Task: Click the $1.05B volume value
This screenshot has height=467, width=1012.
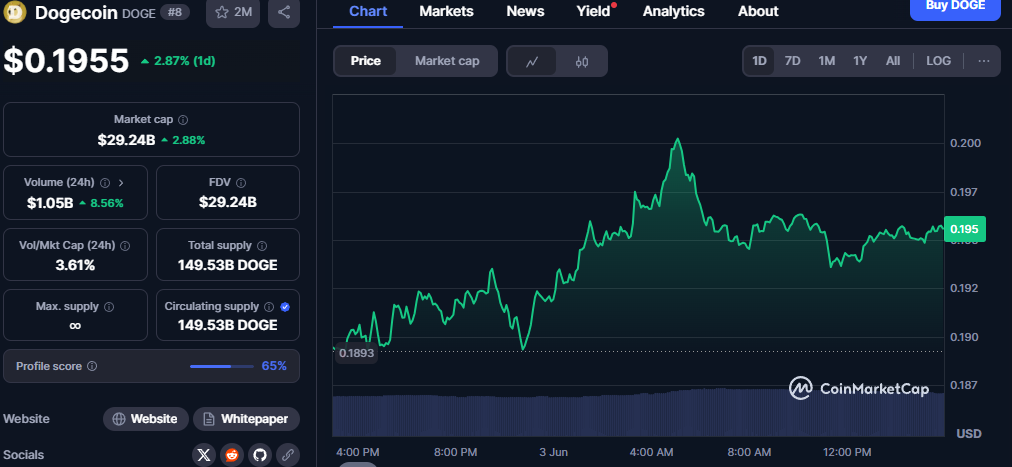Action: coord(50,203)
